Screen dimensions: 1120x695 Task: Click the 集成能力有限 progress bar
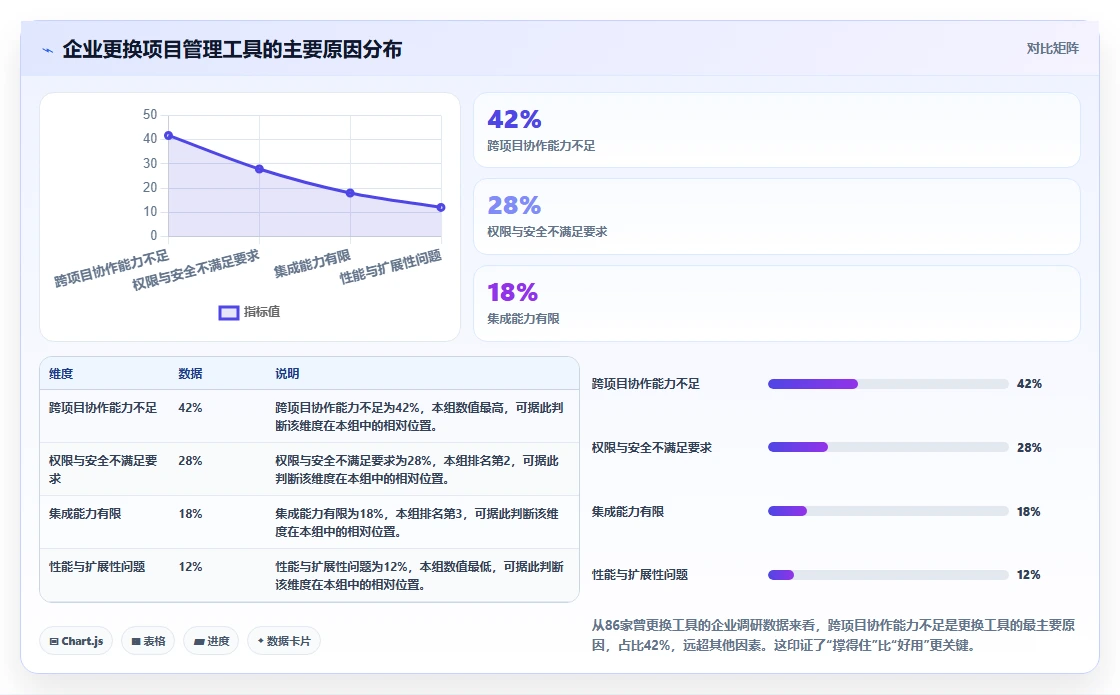888,511
